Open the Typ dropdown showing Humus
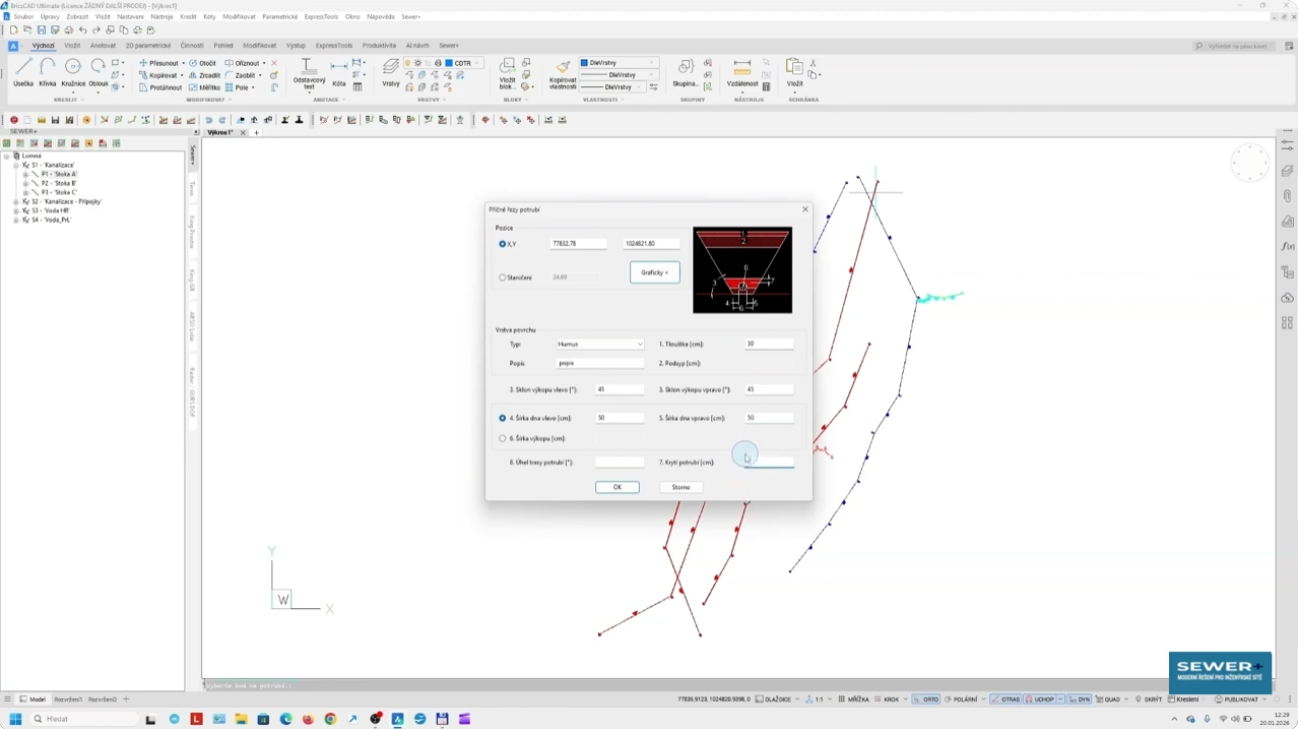 pos(600,344)
